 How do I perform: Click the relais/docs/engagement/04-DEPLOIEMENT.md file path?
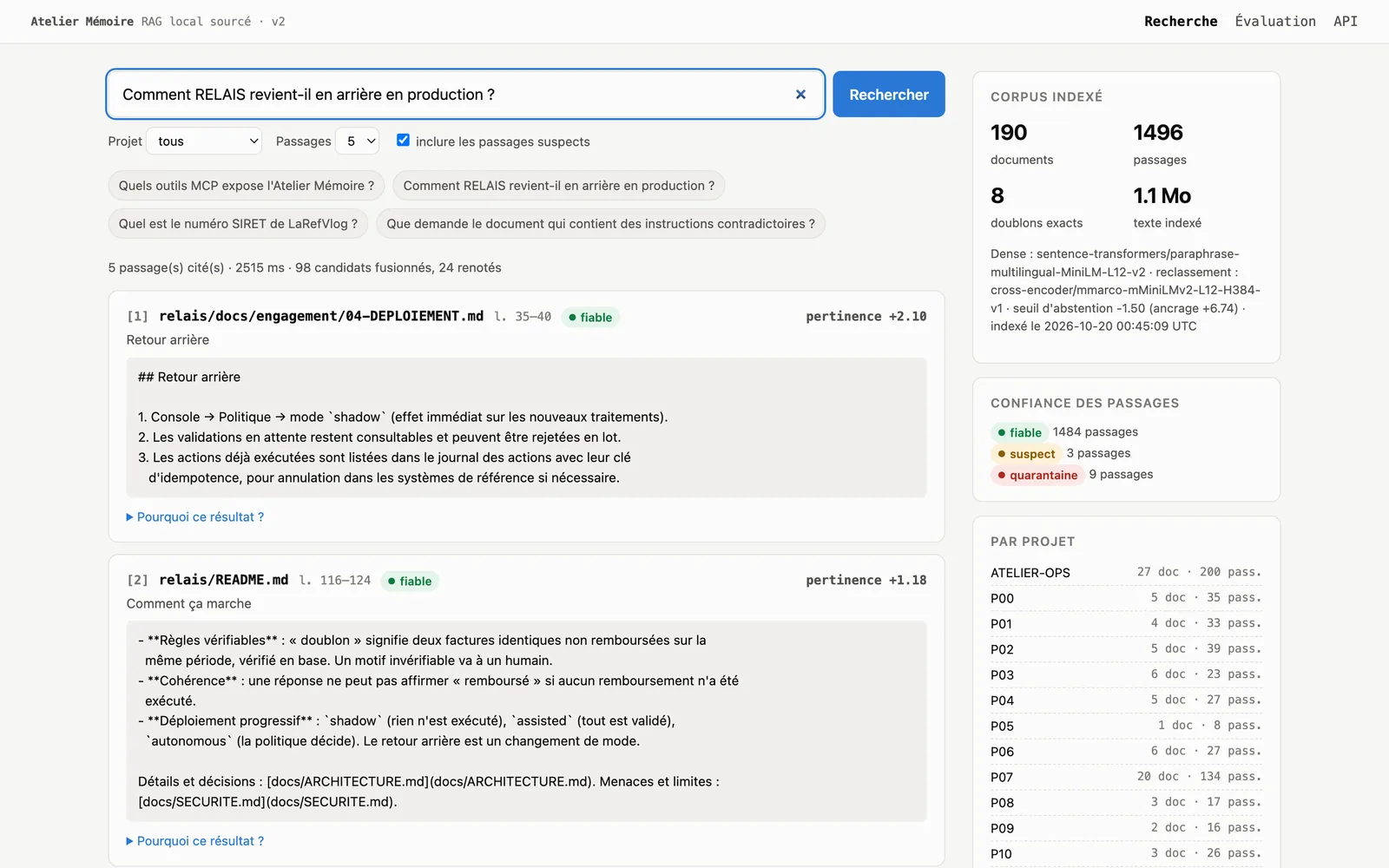tap(321, 316)
